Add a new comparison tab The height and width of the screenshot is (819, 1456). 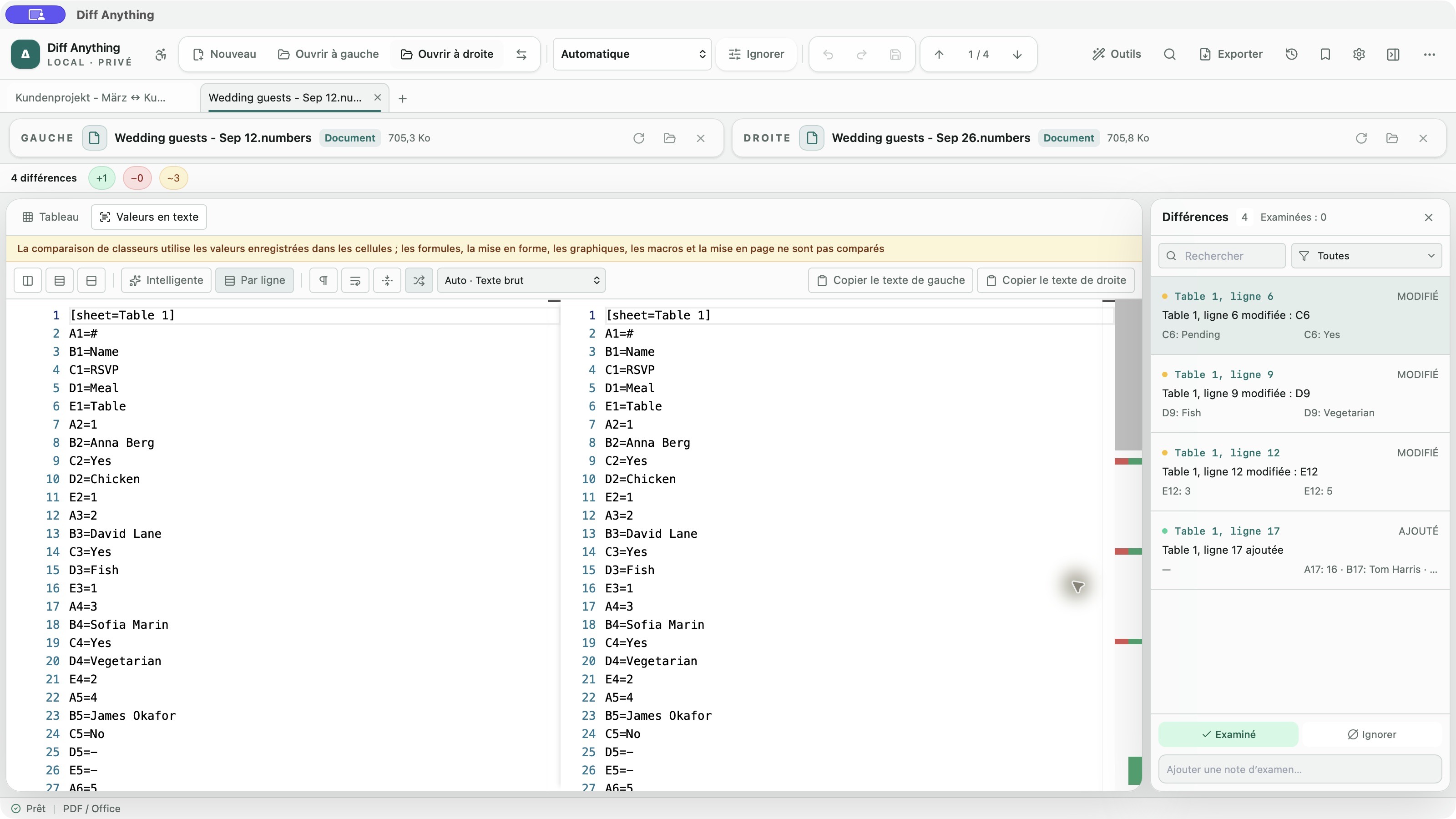coord(402,98)
